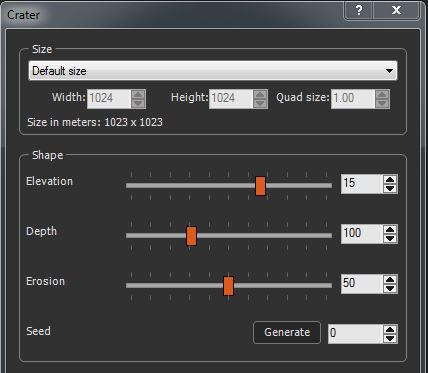Click the Erosion label

click(x=45, y=281)
